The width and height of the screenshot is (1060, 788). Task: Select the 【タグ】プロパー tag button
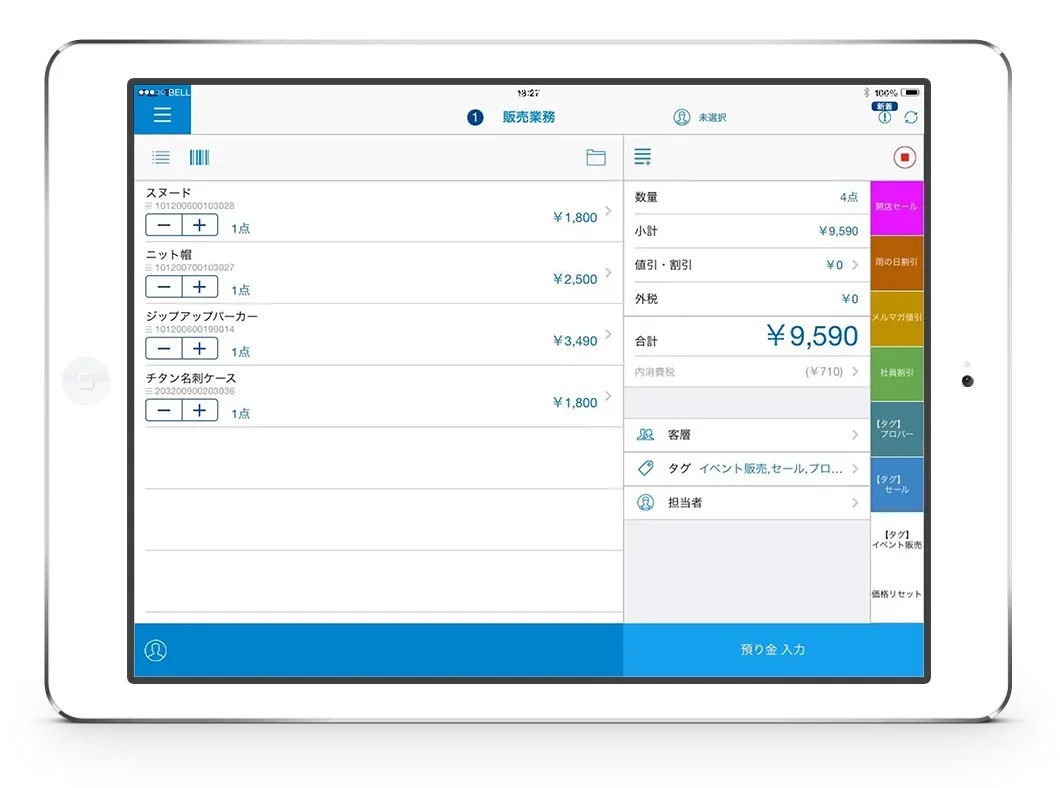(x=896, y=429)
